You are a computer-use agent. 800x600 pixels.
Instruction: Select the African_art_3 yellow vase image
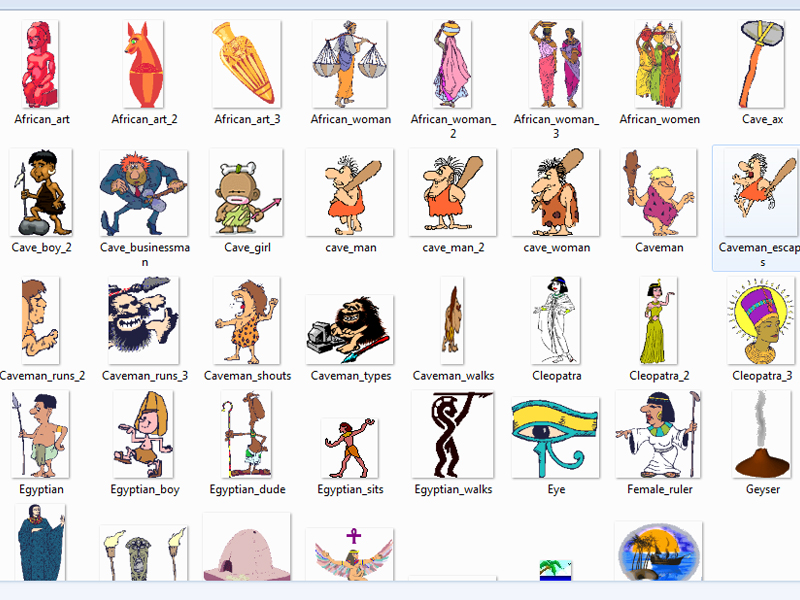[x=246, y=64]
